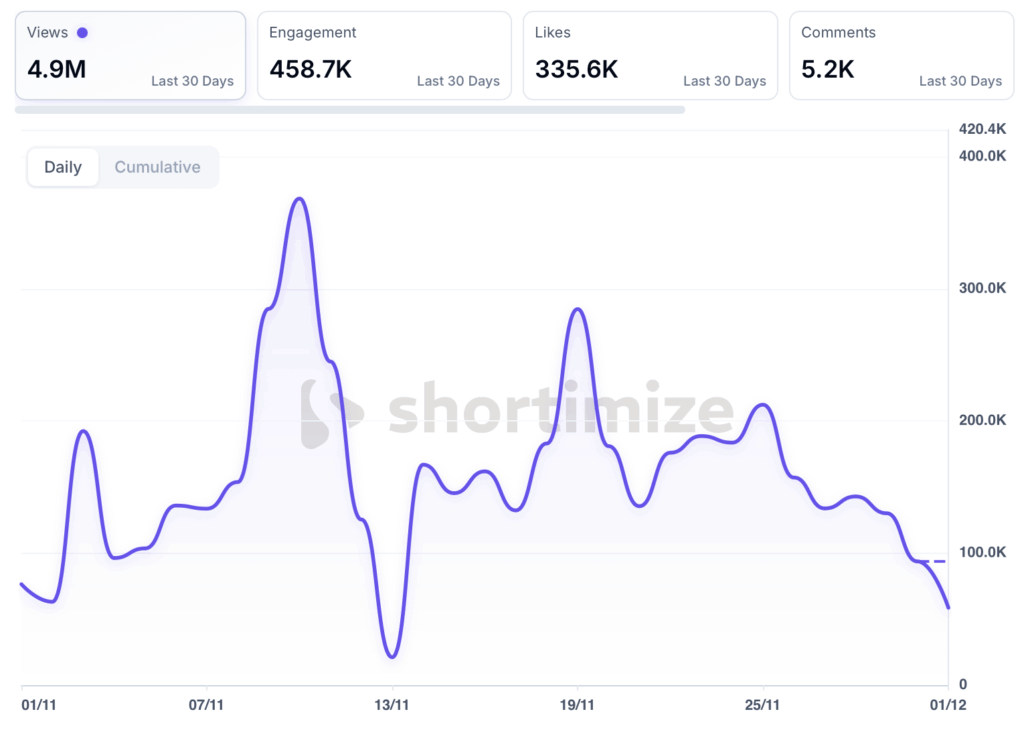
Task: Click the highest peak of the views line
Action: tap(299, 199)
